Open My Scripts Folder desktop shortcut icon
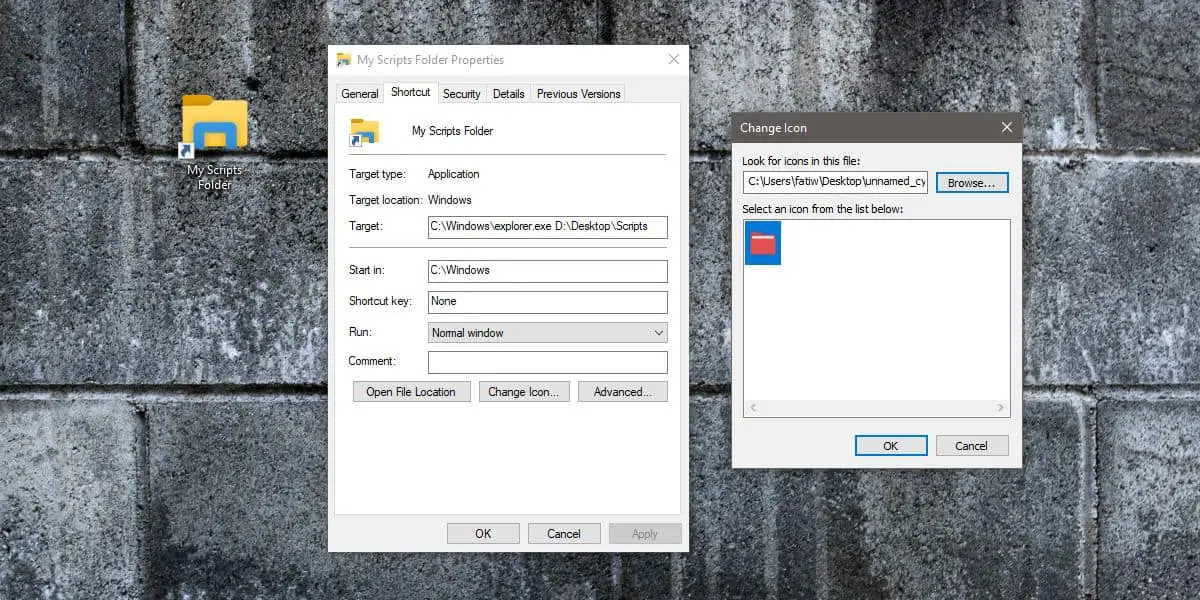The width and height of the screenshot is (1200, 600). (x=213, y=127)
